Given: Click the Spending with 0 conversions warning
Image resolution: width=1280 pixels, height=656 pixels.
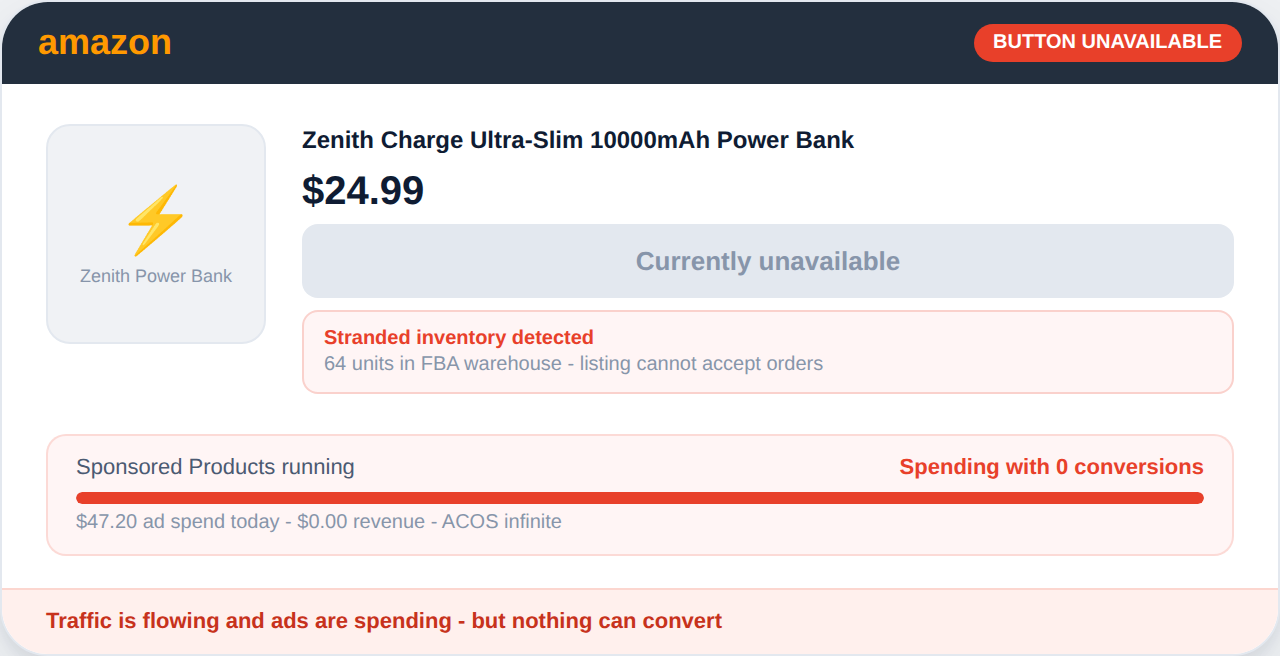Looking at the screenshot, I should (x=1051, y=467).
